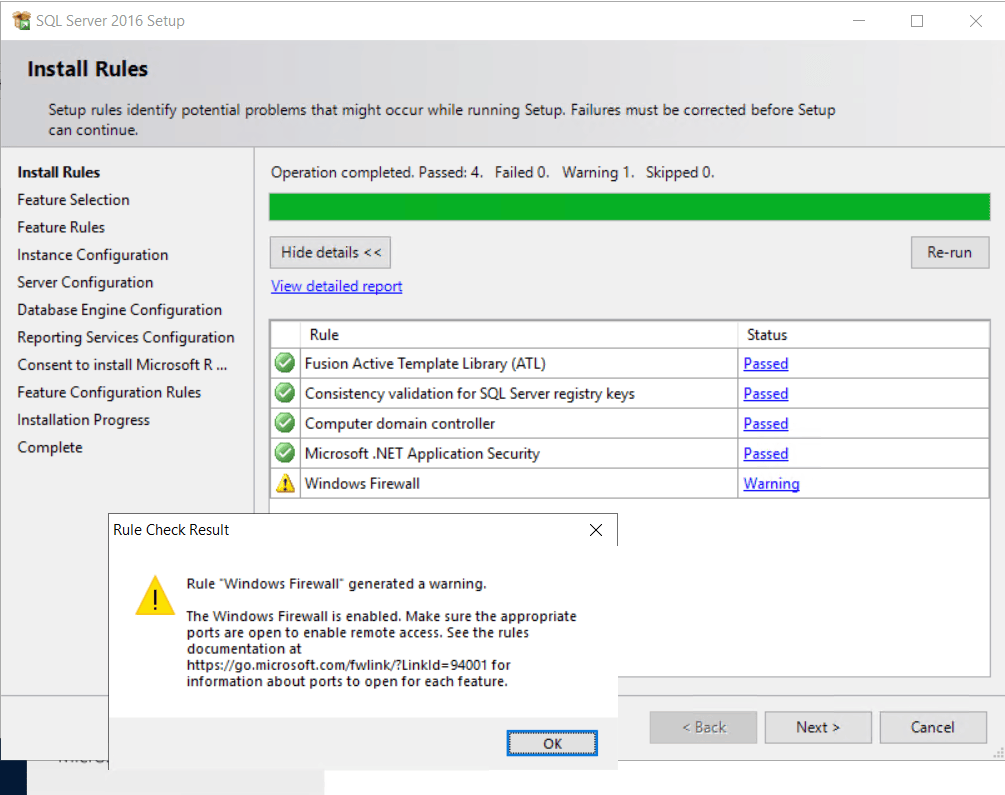Select Feature Selection in the left sidebar
Image resolution: width=1005 pixels, height=795 pixels.
(x=73, y=199)
